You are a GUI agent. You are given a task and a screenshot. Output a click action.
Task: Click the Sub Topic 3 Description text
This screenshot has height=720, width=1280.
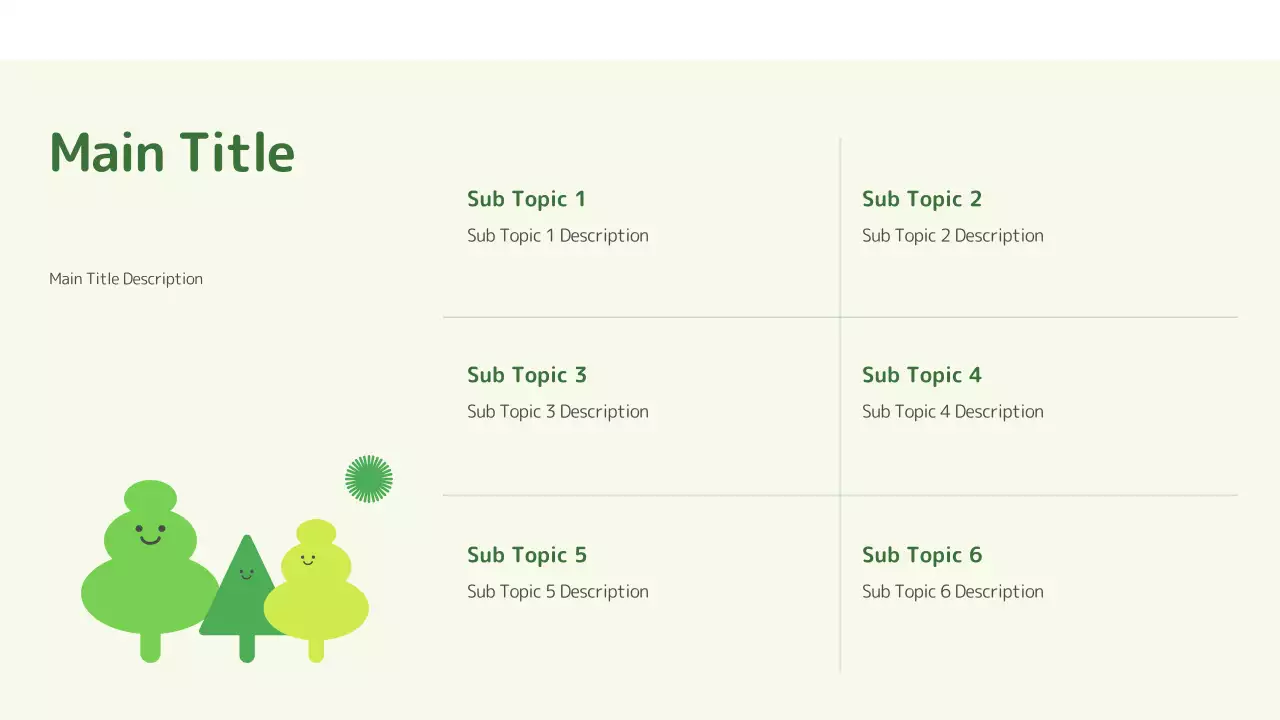[x=558, y=412]
